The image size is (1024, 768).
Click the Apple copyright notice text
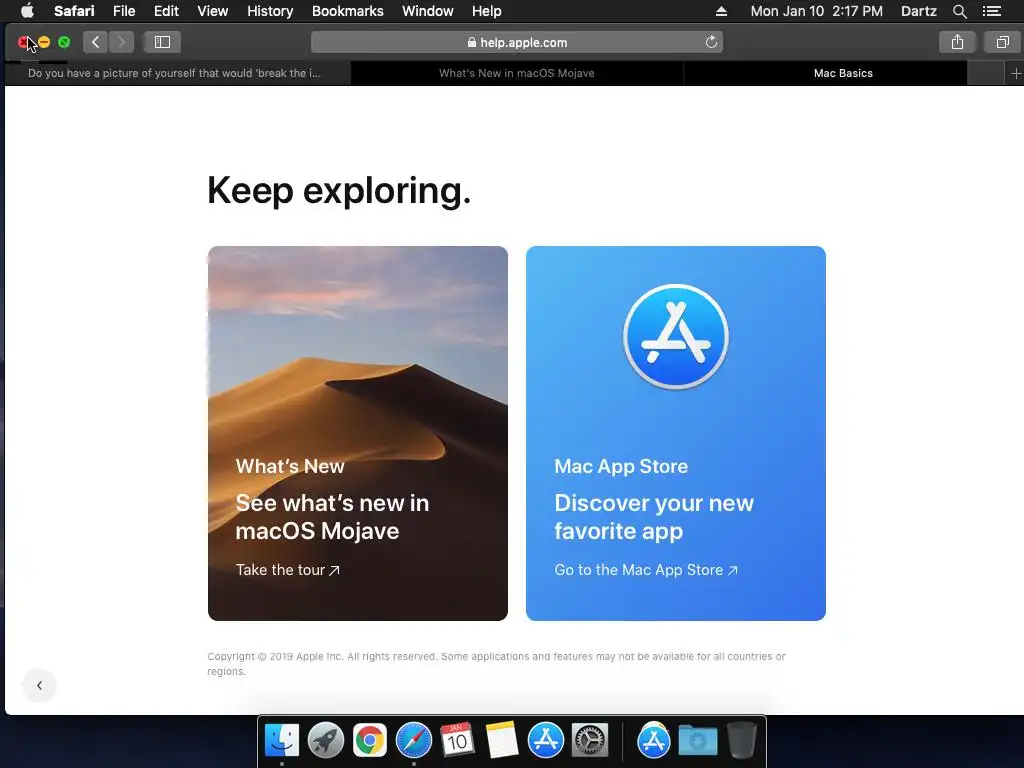[496, 664]
